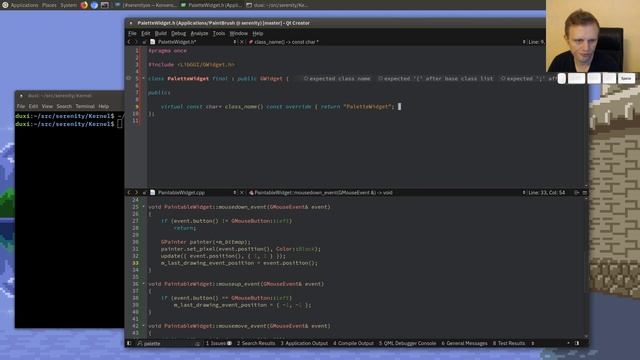Open the 5 QML Debugger Console pane
The height and width of the screenshot is (360, 640).
407,343
